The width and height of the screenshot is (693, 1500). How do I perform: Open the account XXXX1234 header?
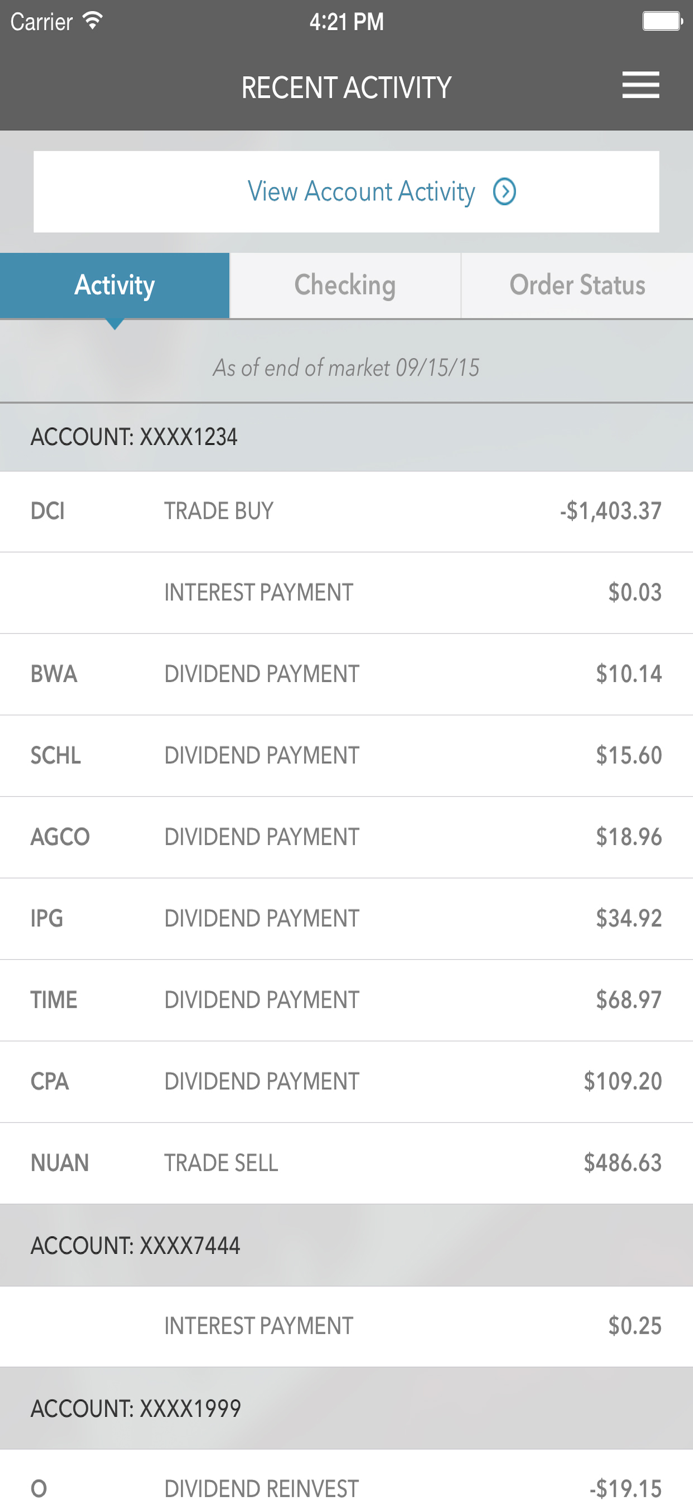pyautogui.click(x=346, y=437)
